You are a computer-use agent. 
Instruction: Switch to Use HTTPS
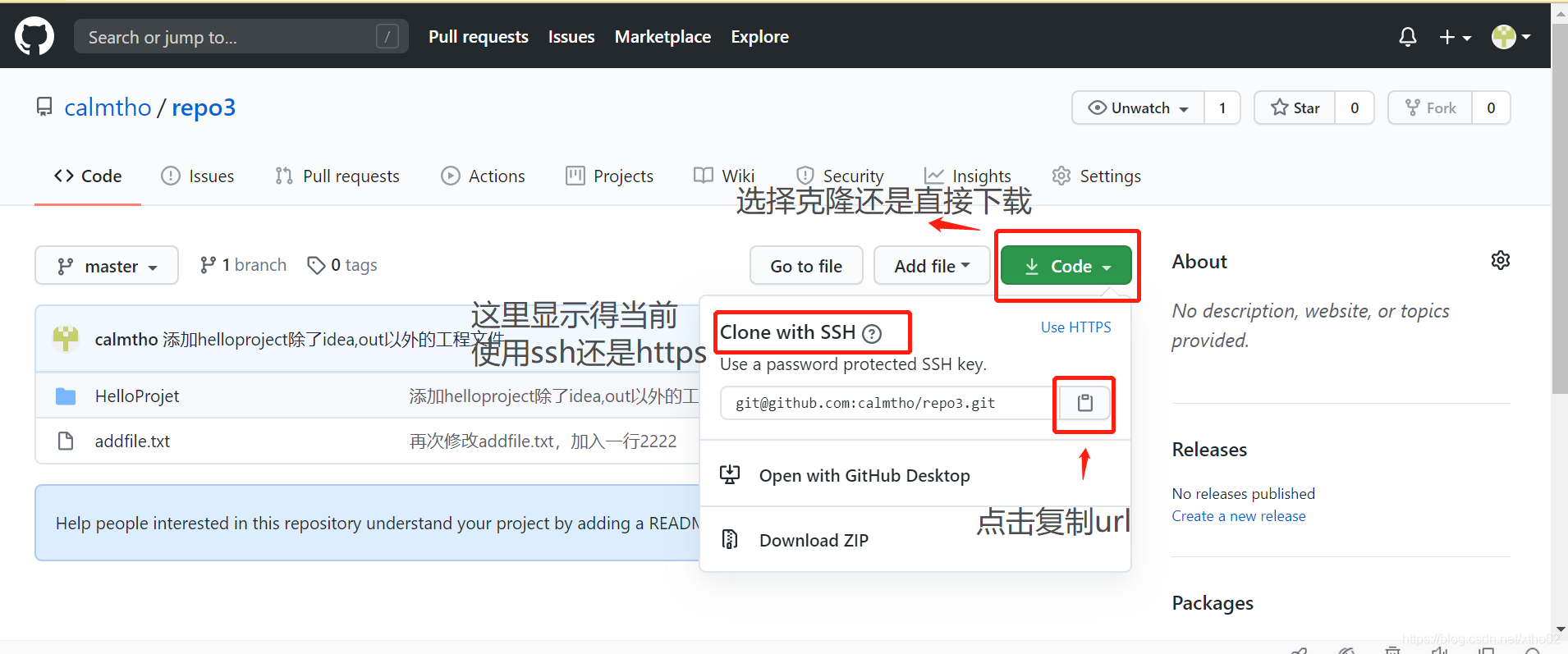pos(1075,327)
